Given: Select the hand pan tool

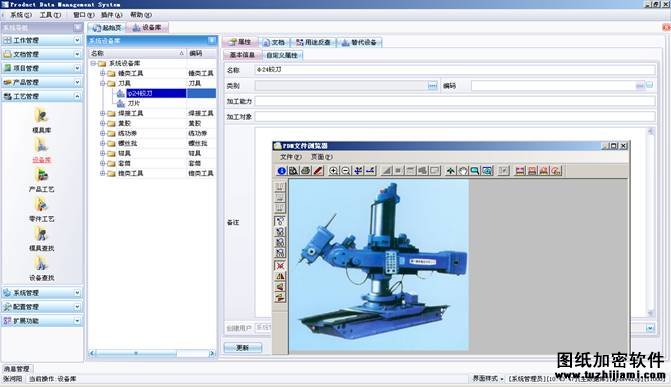Looking at the screenshot, I should 463,171.
